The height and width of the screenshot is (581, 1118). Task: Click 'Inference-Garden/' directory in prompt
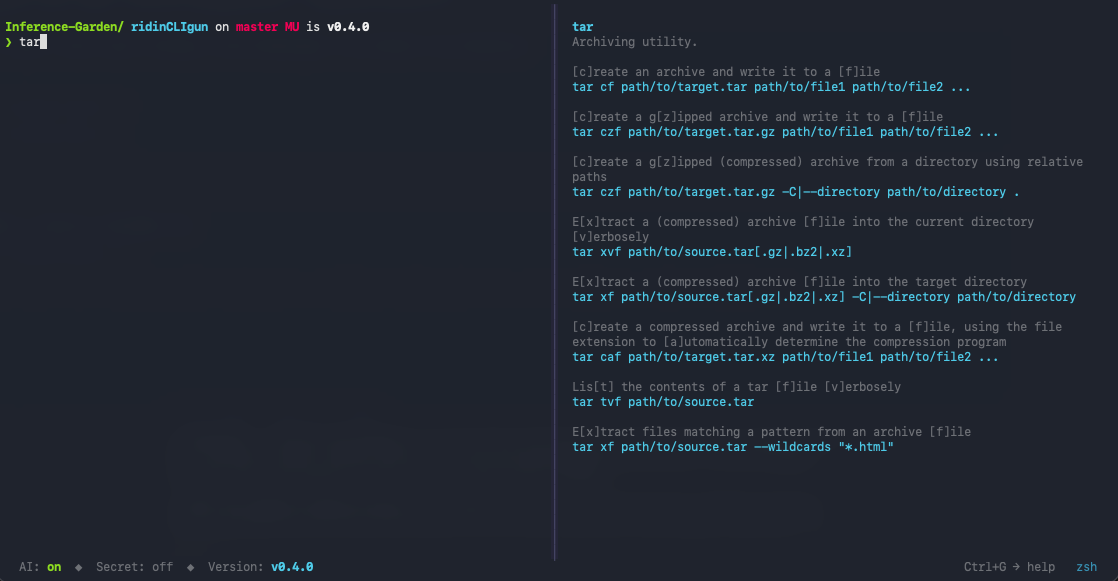pos(64,27)
